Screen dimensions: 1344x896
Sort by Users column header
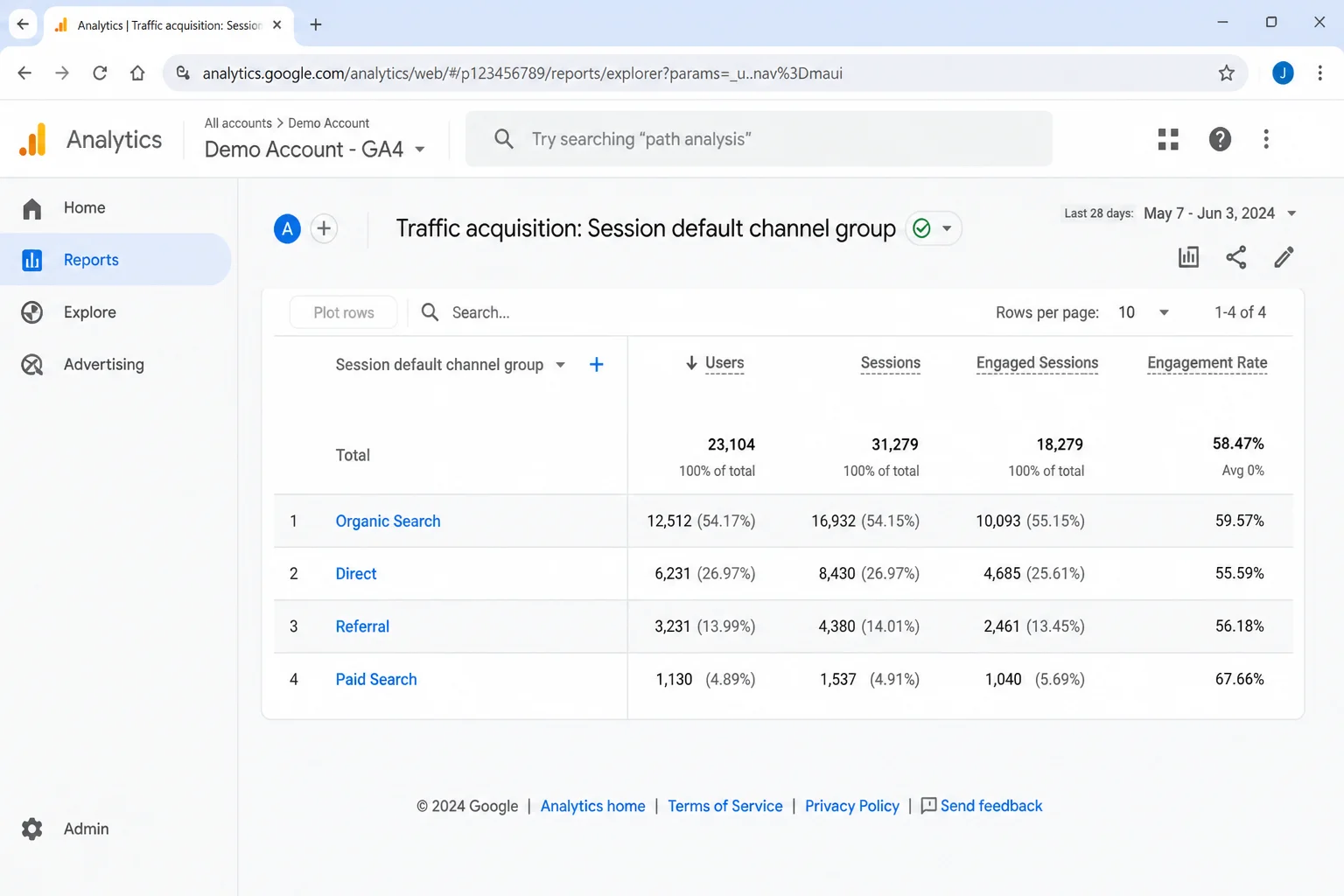724,363
